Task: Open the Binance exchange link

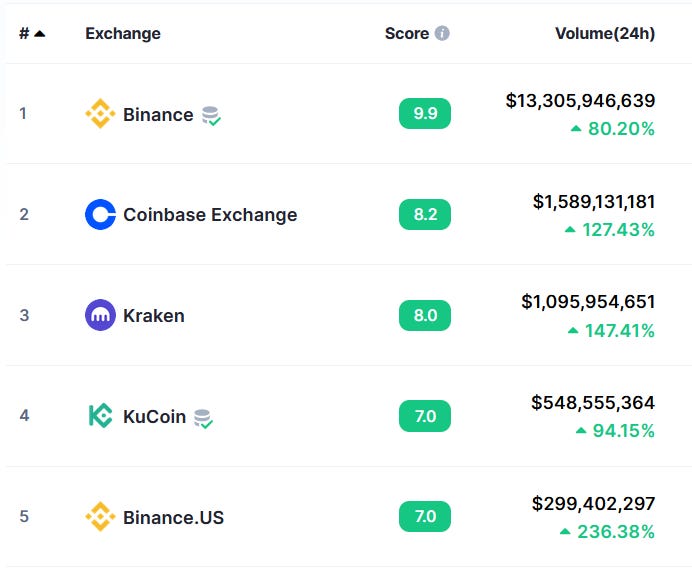Action: click(158, 114)
